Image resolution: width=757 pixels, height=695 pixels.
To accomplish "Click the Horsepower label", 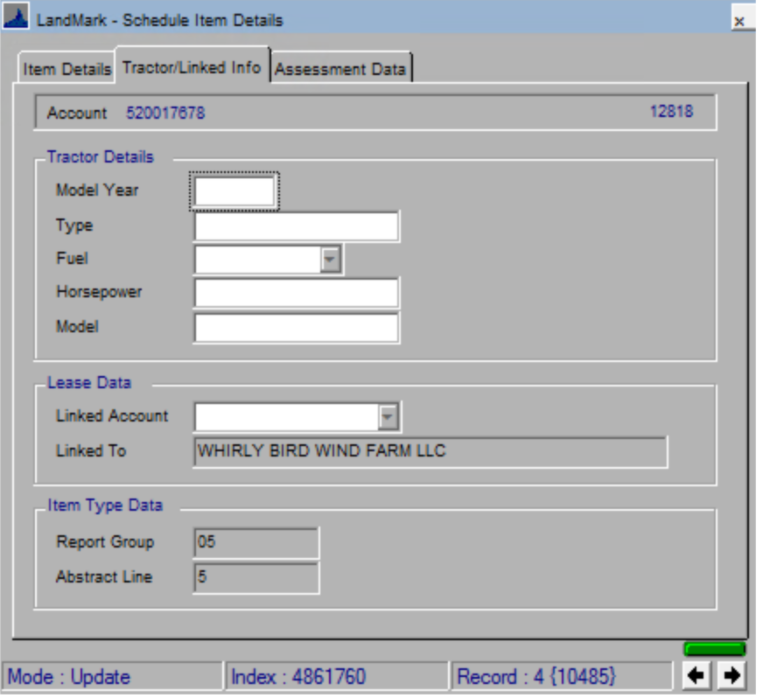I will (x=99, y=292).
